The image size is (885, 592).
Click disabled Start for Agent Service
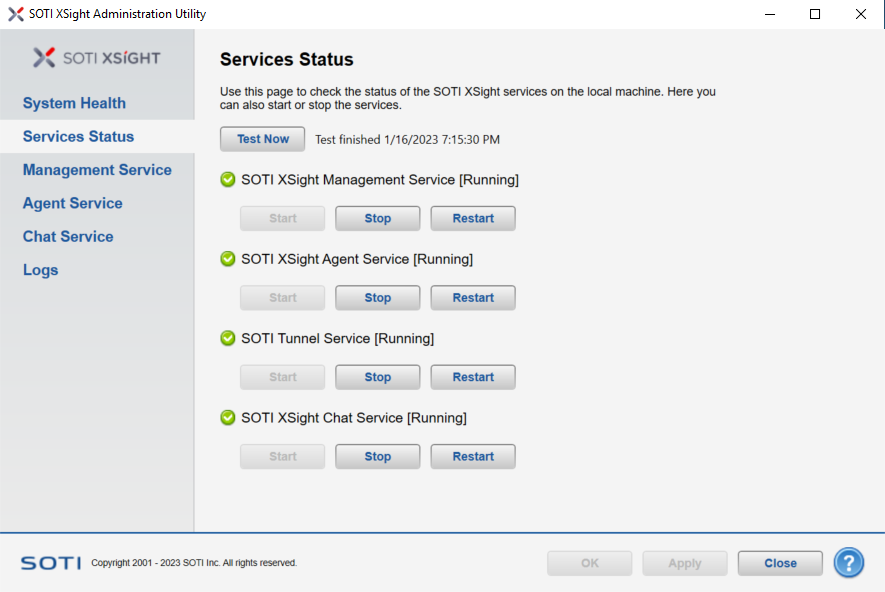pos(282,297)
